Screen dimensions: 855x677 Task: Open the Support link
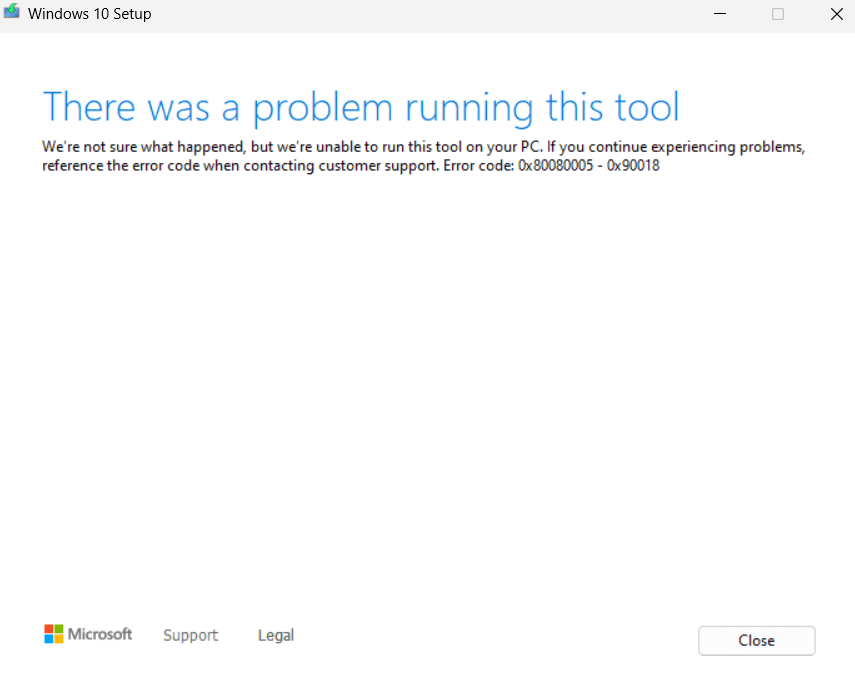(x=190, y=635)
